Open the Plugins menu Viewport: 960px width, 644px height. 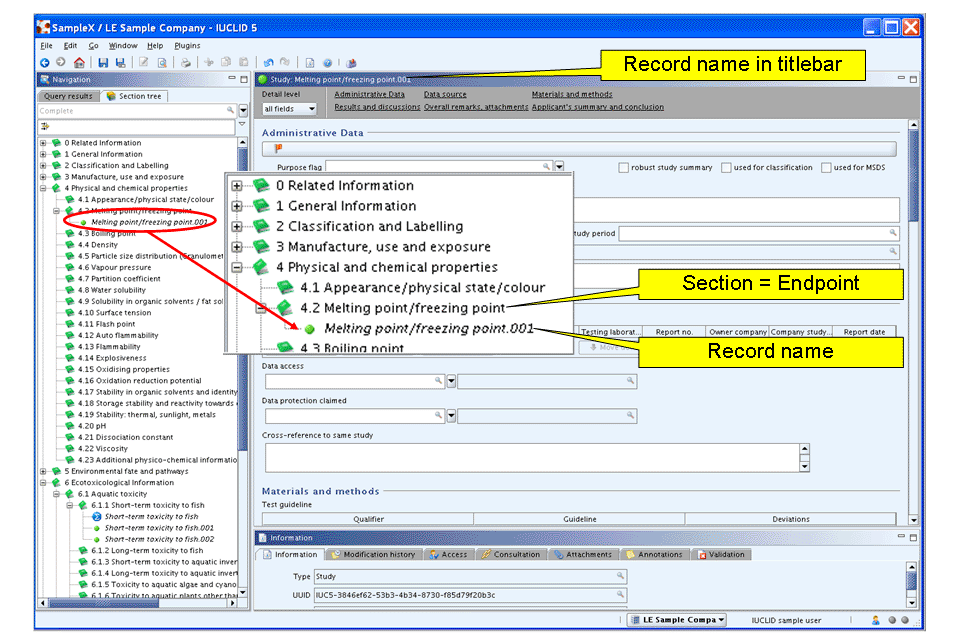click(187, 45)
